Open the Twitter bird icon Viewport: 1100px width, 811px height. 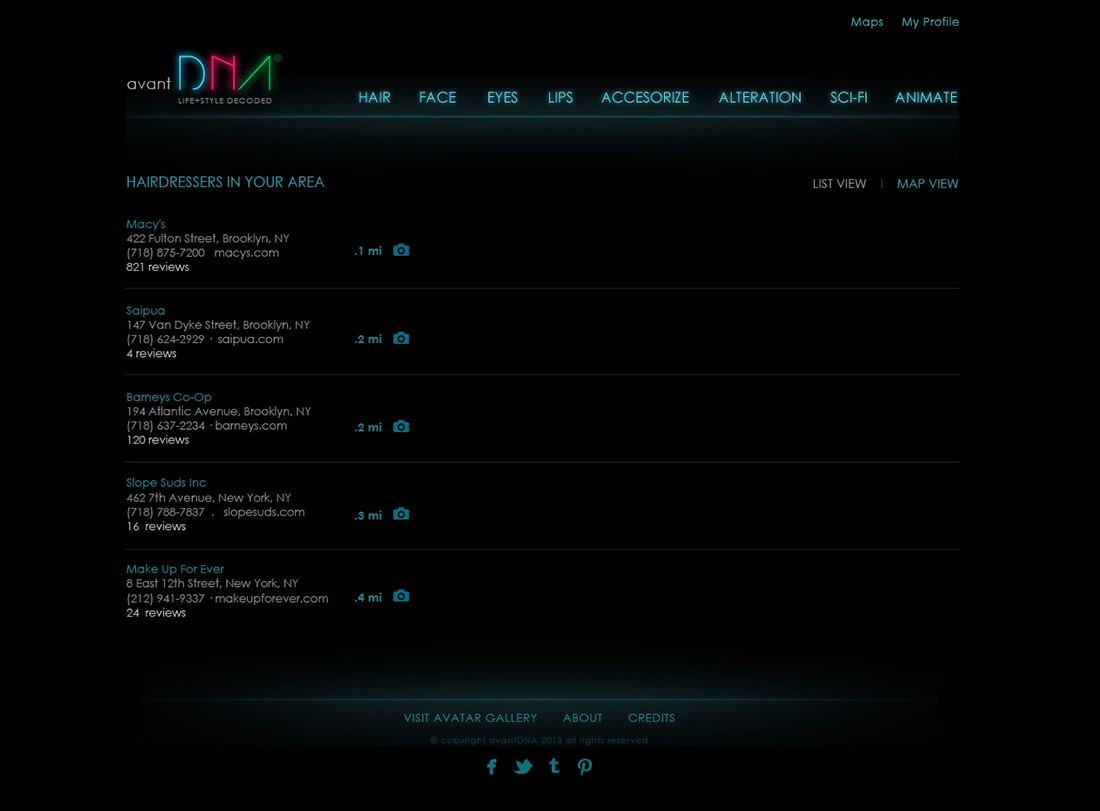click(523, 766)
